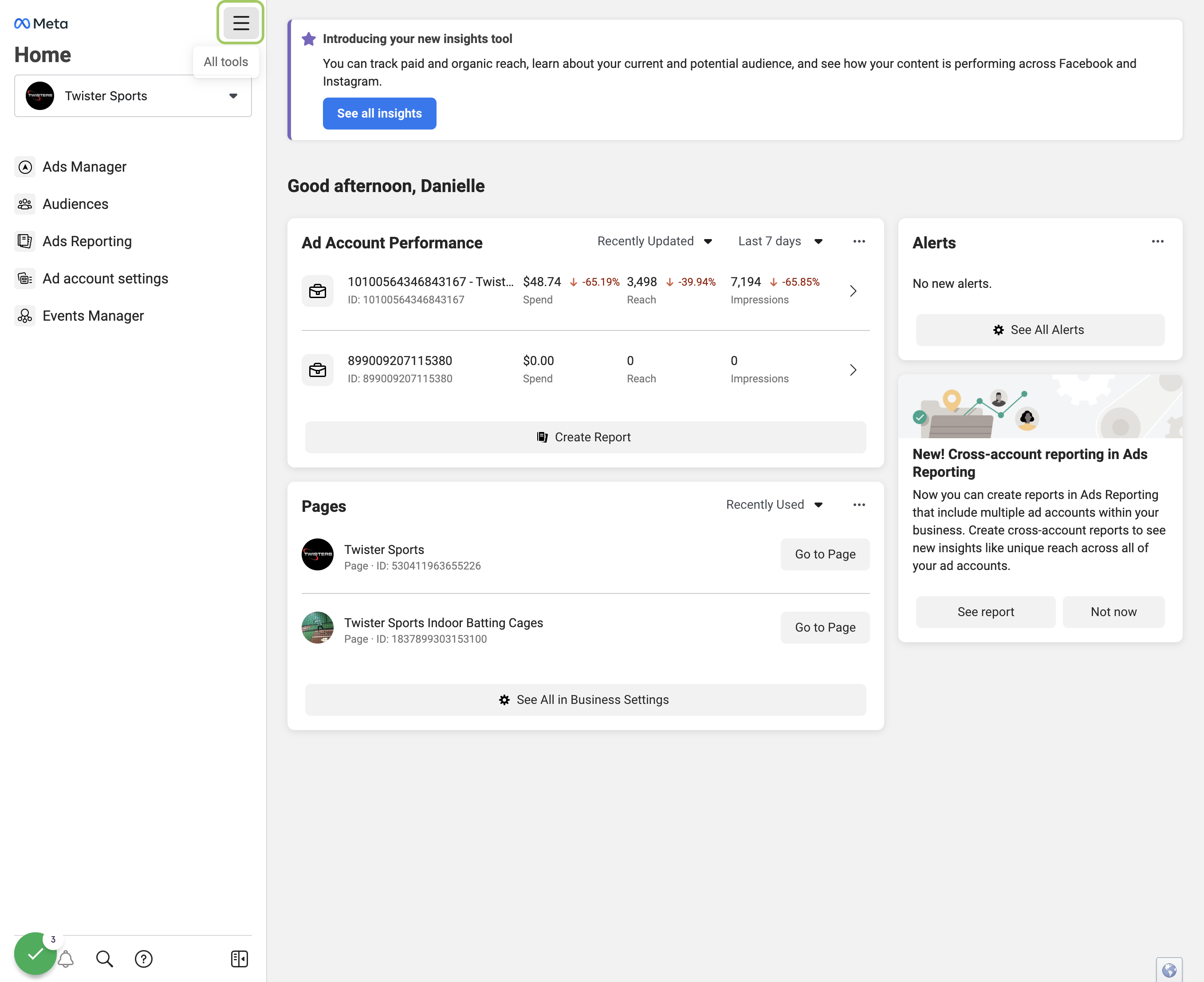Click See All Alerts button
1204x982 pixels.
(x=1040, y=330)
